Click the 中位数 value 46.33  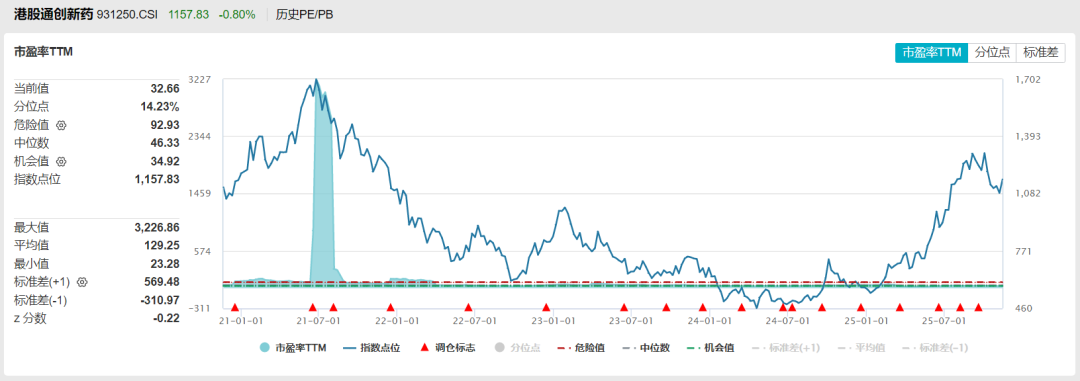165,143
